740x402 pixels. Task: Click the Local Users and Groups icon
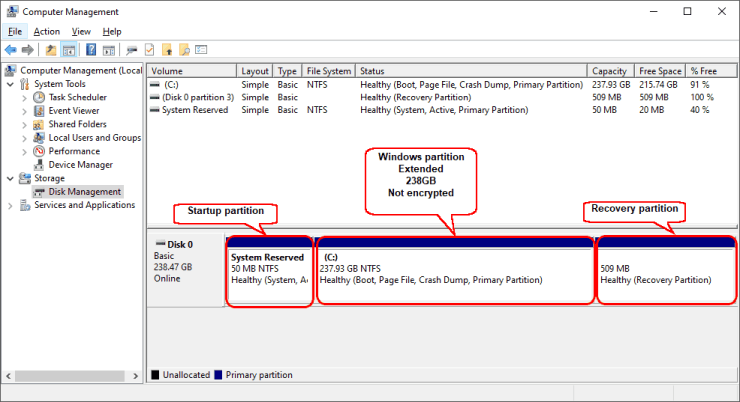tap(39, 138)
